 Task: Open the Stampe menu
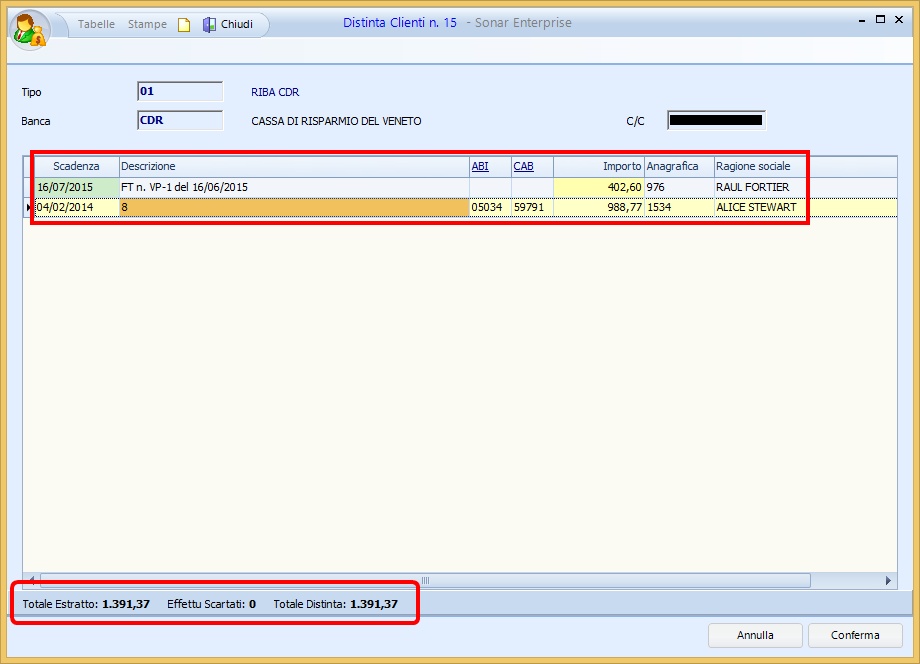click(147, 24)
